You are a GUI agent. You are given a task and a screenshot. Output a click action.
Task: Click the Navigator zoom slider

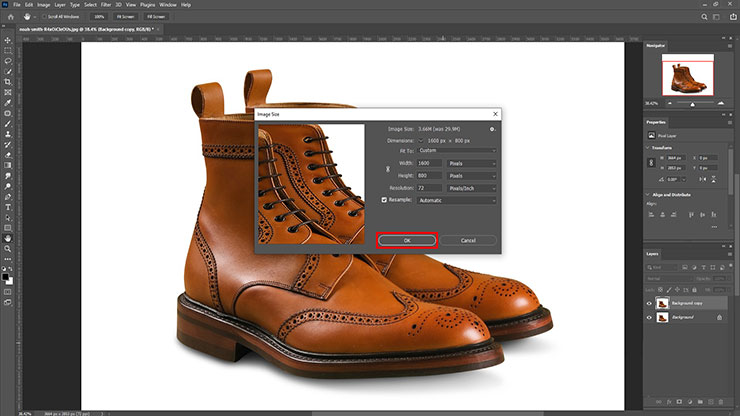click(x=692, y=104)
